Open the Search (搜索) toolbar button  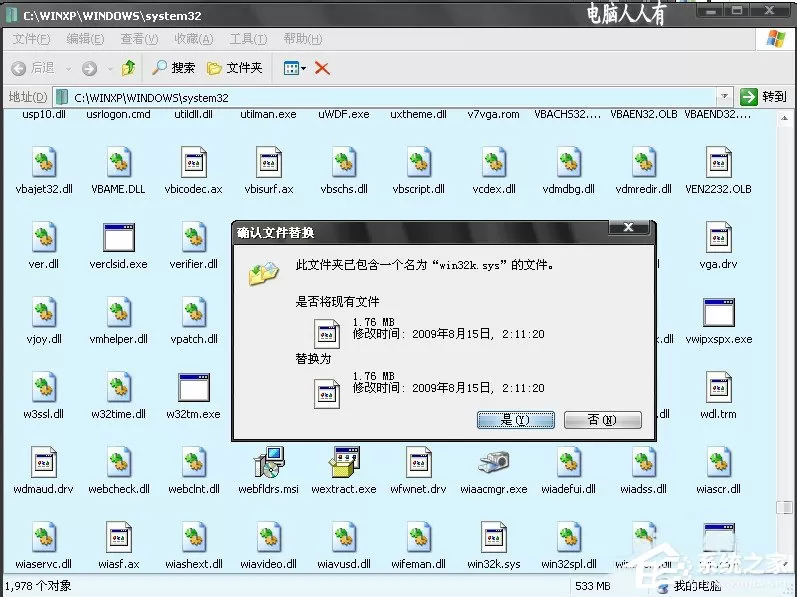click(173, 68)
